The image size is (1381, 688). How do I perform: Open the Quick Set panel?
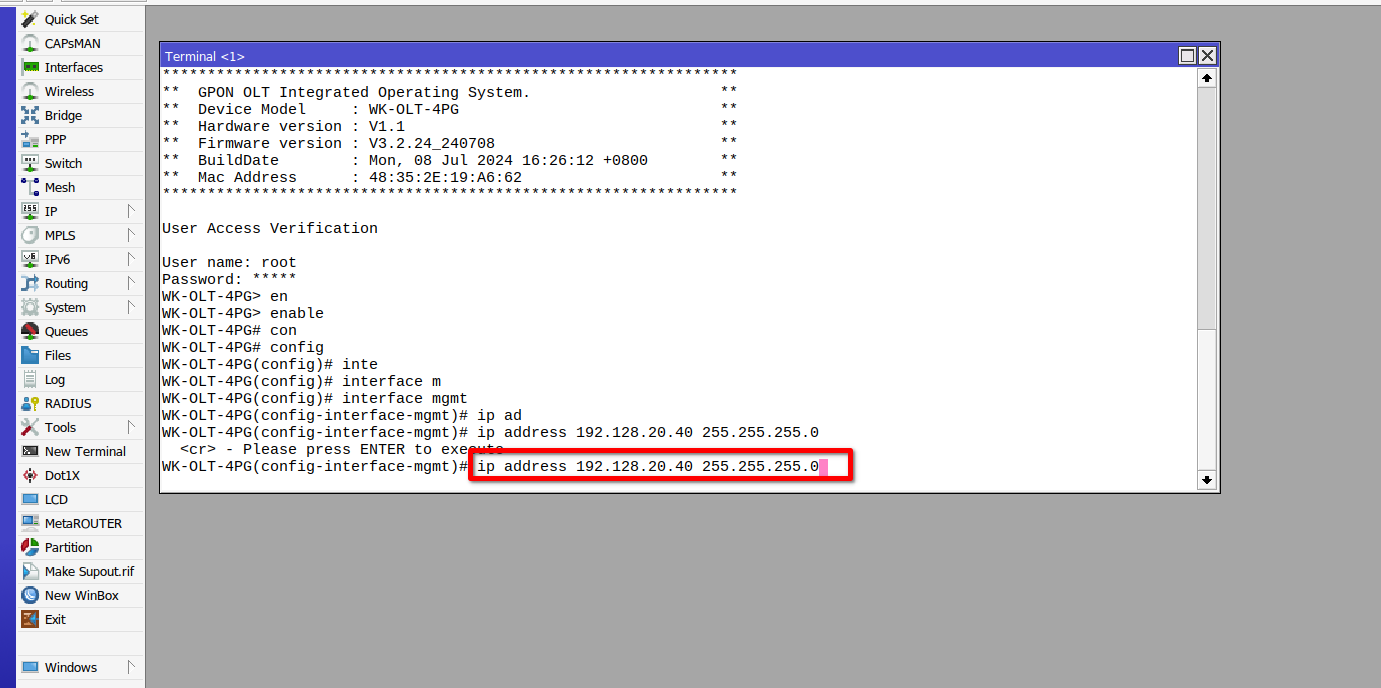tap(70, 18)
